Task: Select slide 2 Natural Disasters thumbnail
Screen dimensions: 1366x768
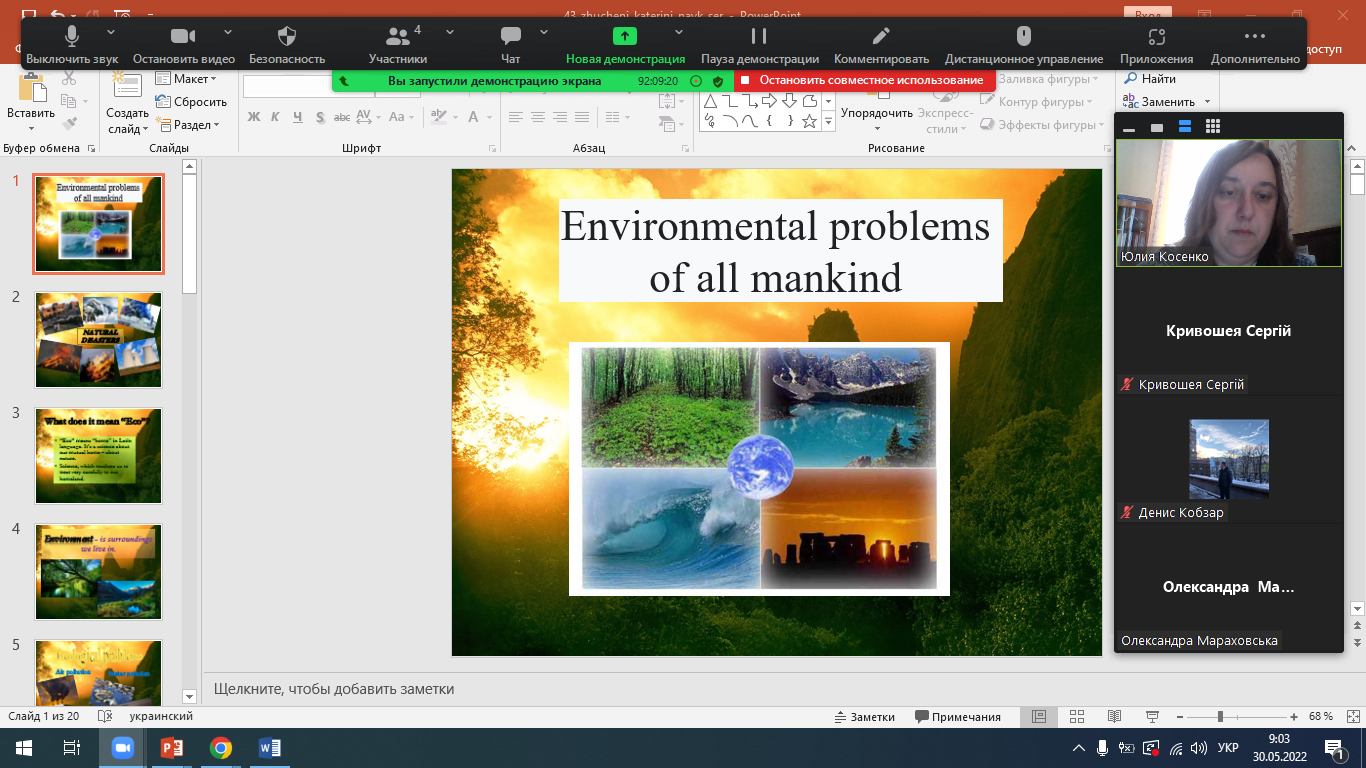Action: [98, 340]
